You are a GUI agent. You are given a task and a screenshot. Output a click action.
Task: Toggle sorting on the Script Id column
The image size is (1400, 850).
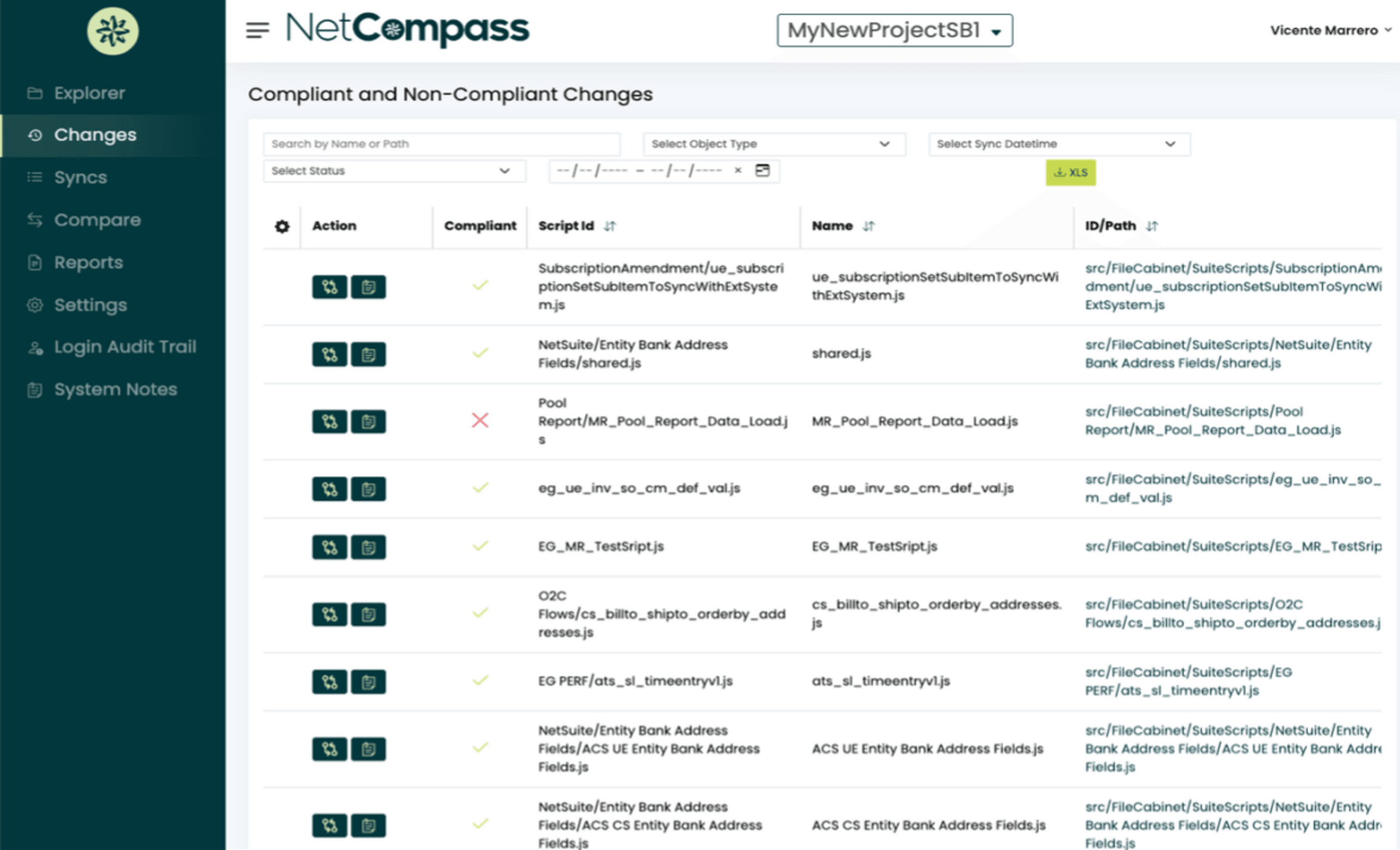tap(610, 226)
